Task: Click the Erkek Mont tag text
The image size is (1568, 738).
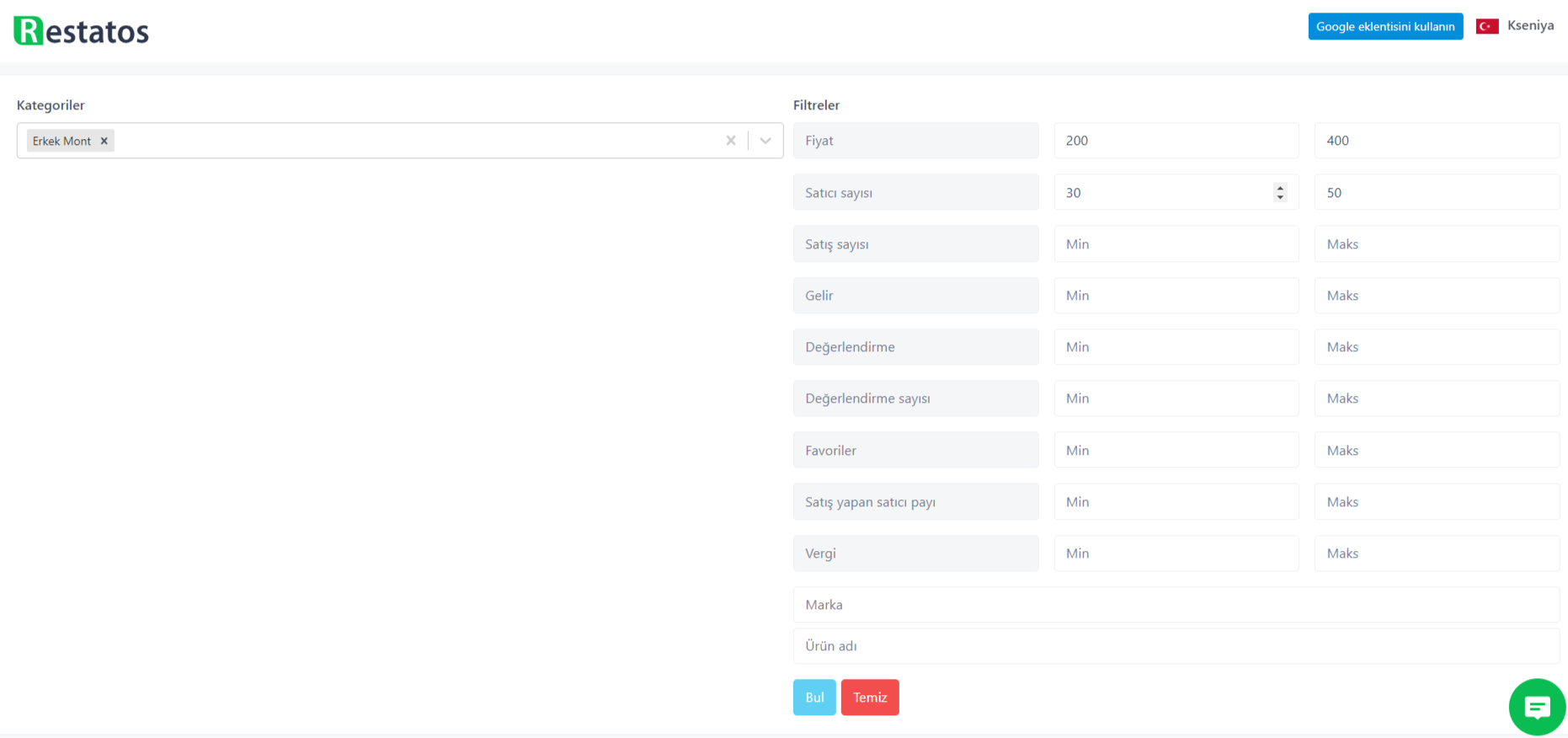Action: point(61,141)
